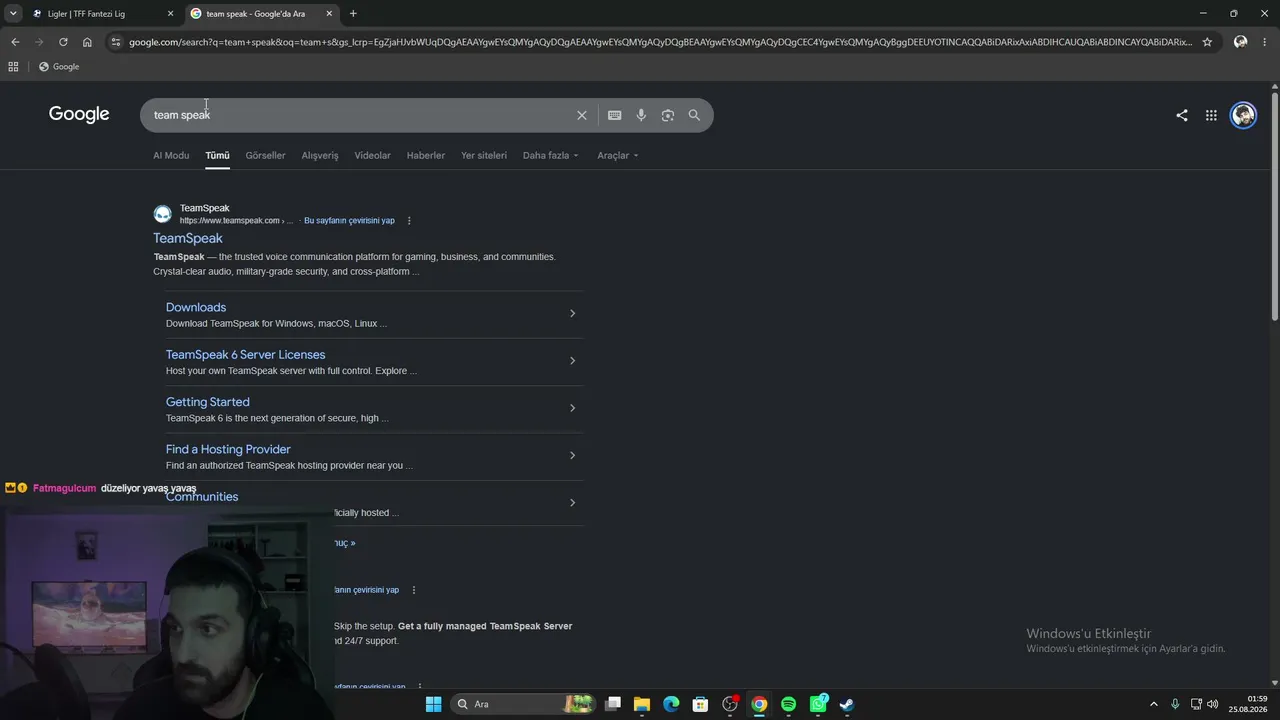
Task: Select the Tümü results tab
Action: [217, 156]
